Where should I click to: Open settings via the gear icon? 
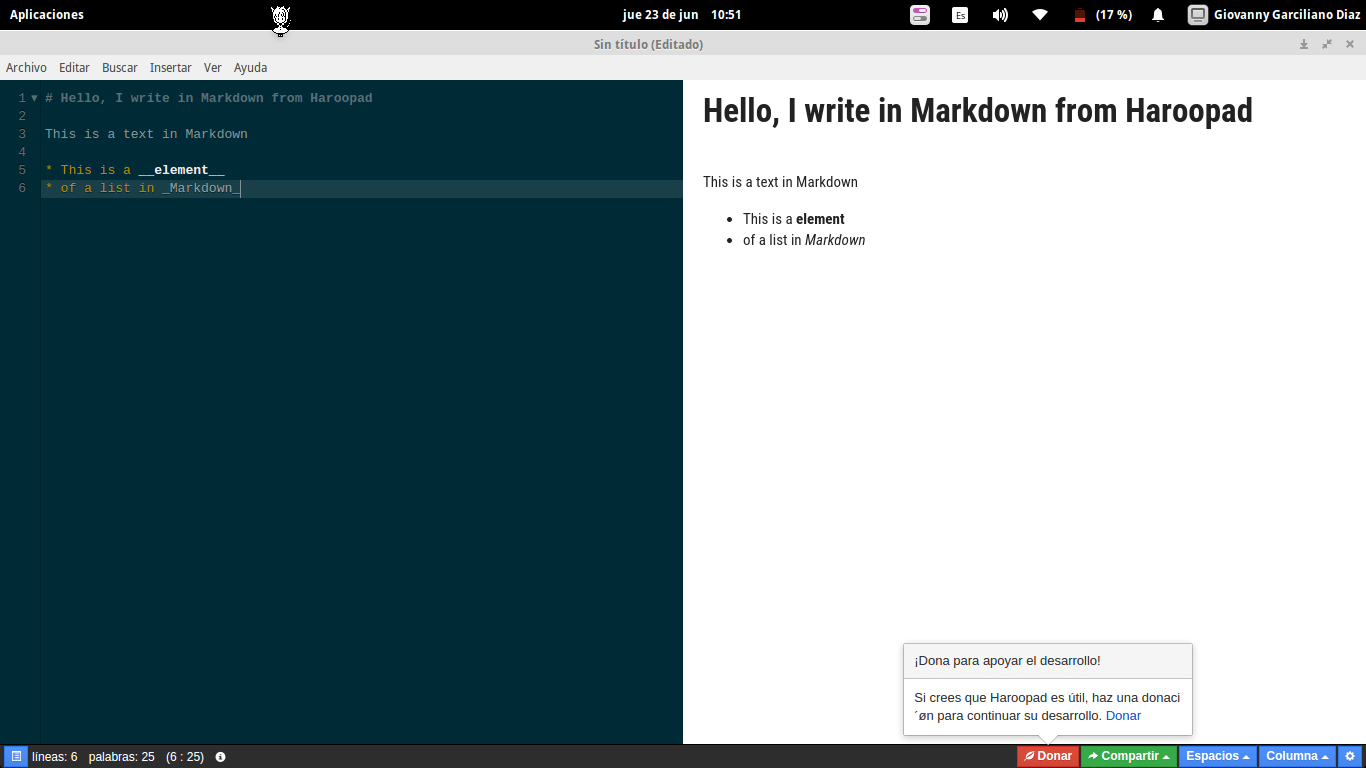coord(1350,757)
